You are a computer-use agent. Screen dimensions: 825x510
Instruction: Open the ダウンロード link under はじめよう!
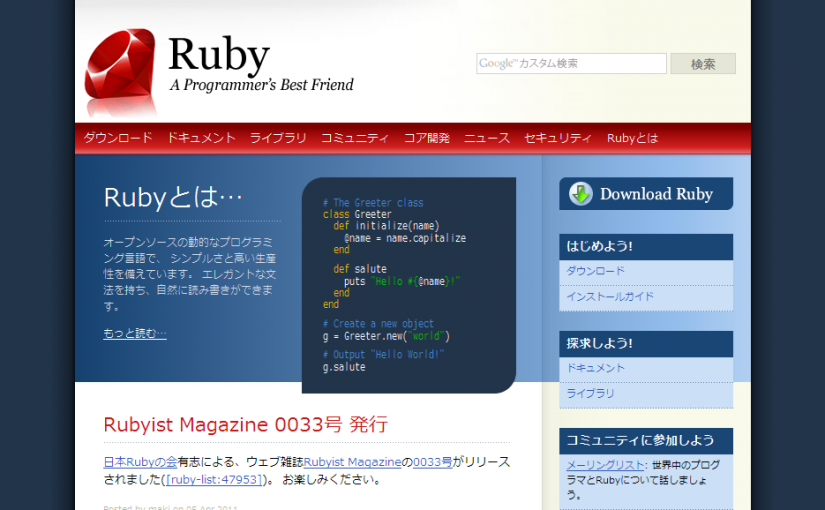click(596, 271)
